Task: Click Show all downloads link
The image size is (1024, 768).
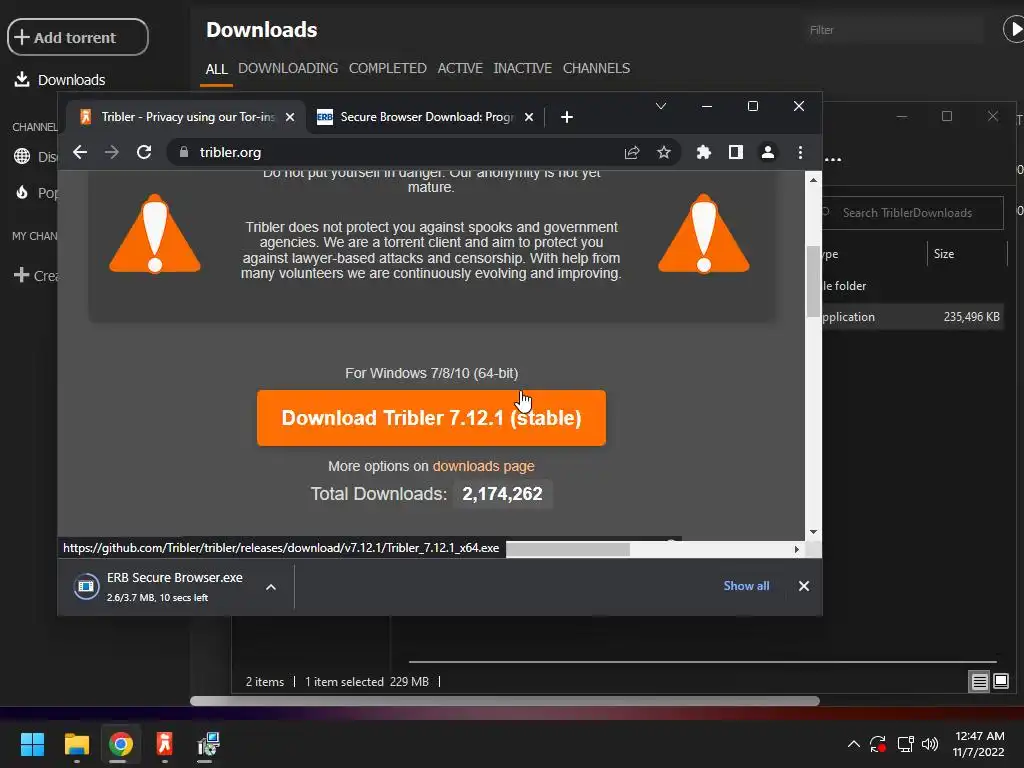Action: click(746, 586)
